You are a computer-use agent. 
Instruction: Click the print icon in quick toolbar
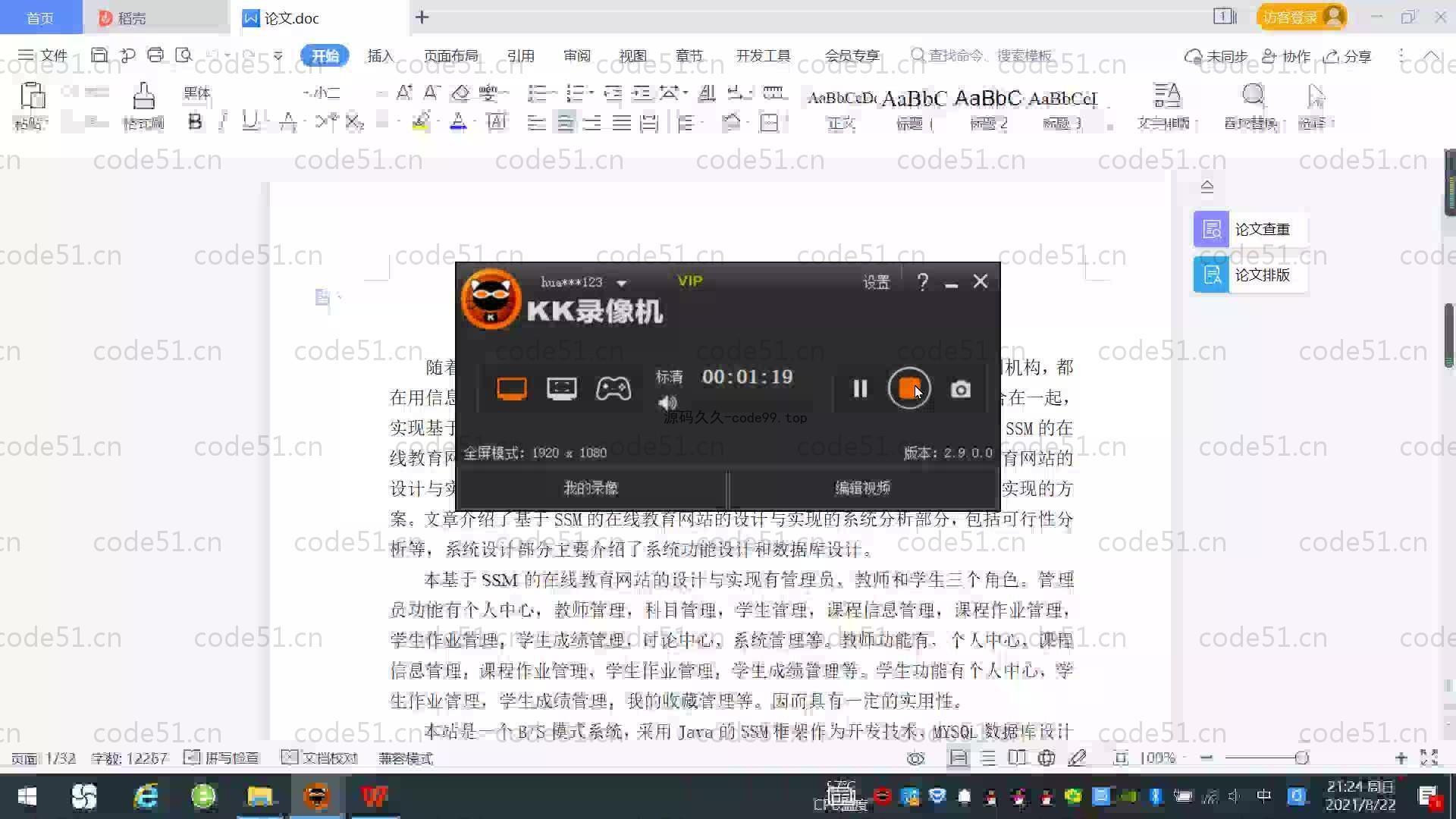click(x=155, y=55)
